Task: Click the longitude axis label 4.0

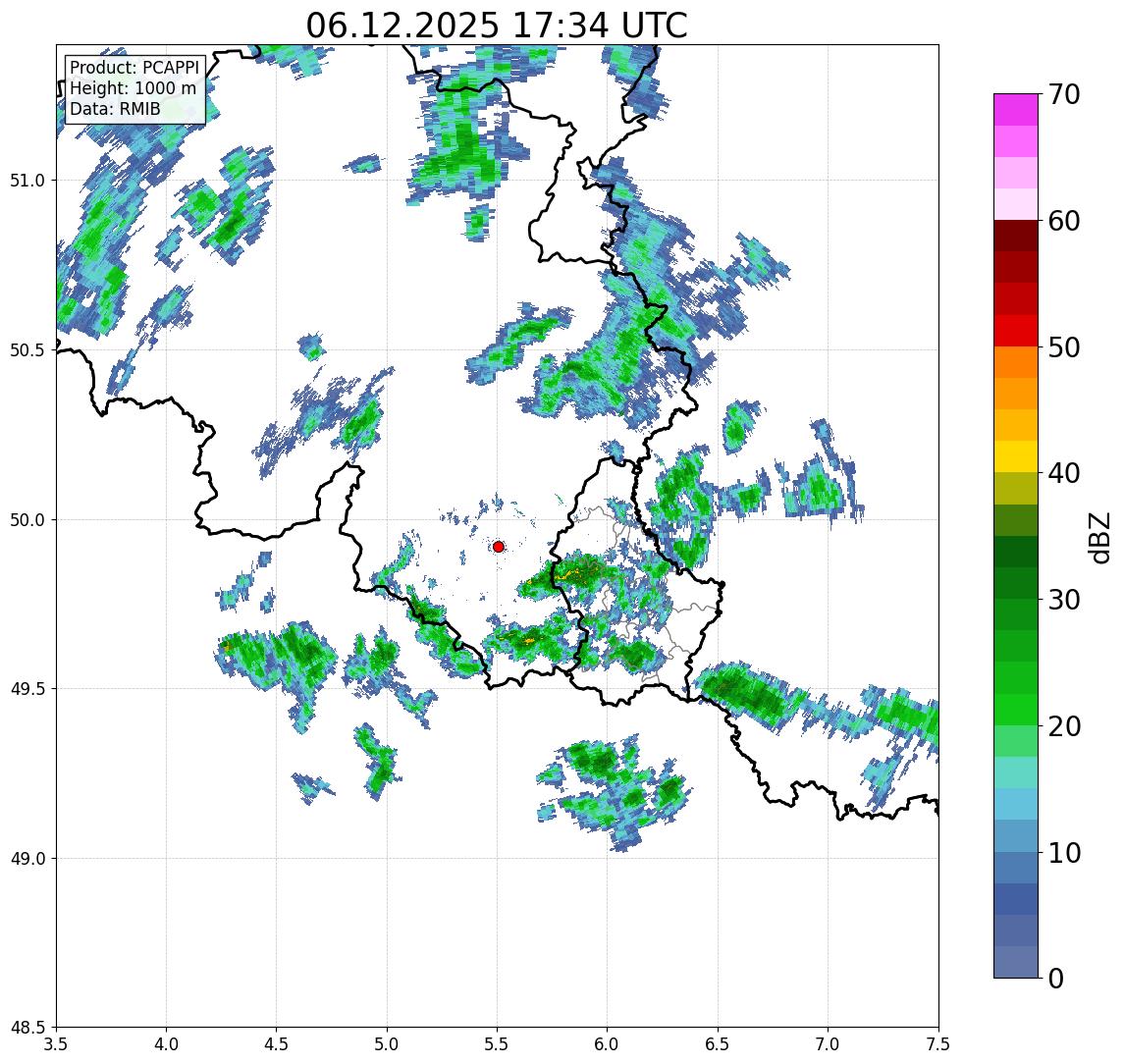Action: pyautogui.click(x=166, y=1044)
